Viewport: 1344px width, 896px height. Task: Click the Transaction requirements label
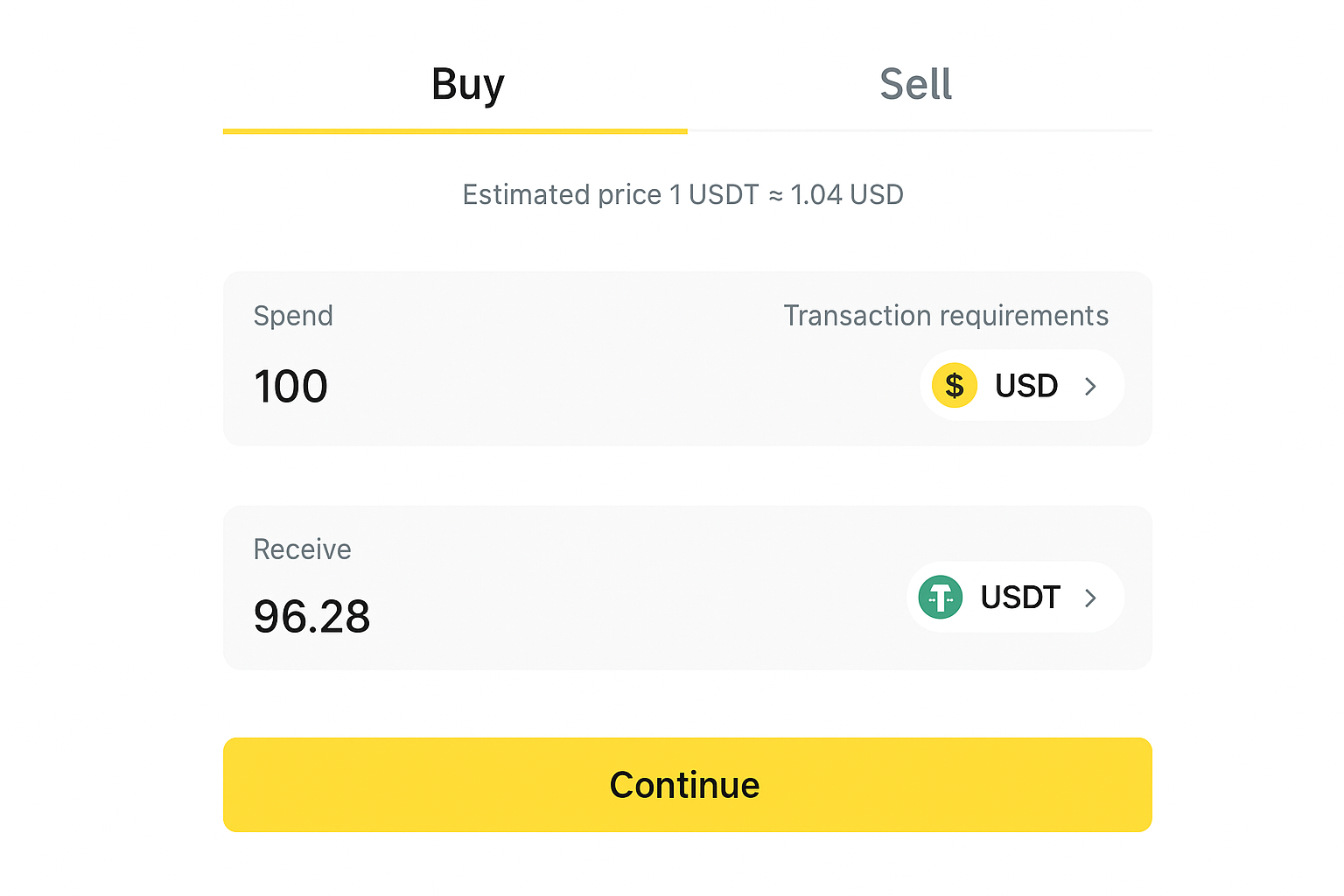pyautogui.click(x=946, y=315)
